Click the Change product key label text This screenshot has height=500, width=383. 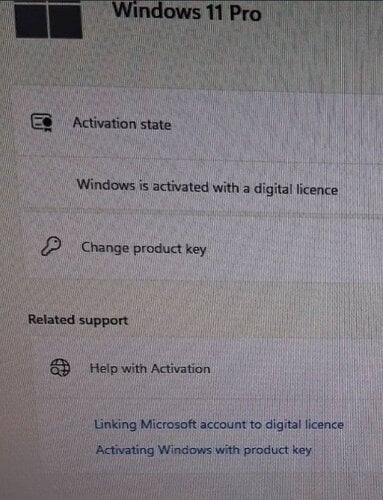144,248
